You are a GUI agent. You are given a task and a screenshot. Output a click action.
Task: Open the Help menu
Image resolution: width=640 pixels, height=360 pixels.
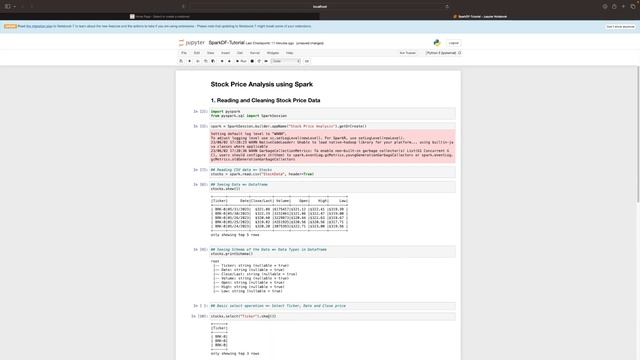point(289,53)
